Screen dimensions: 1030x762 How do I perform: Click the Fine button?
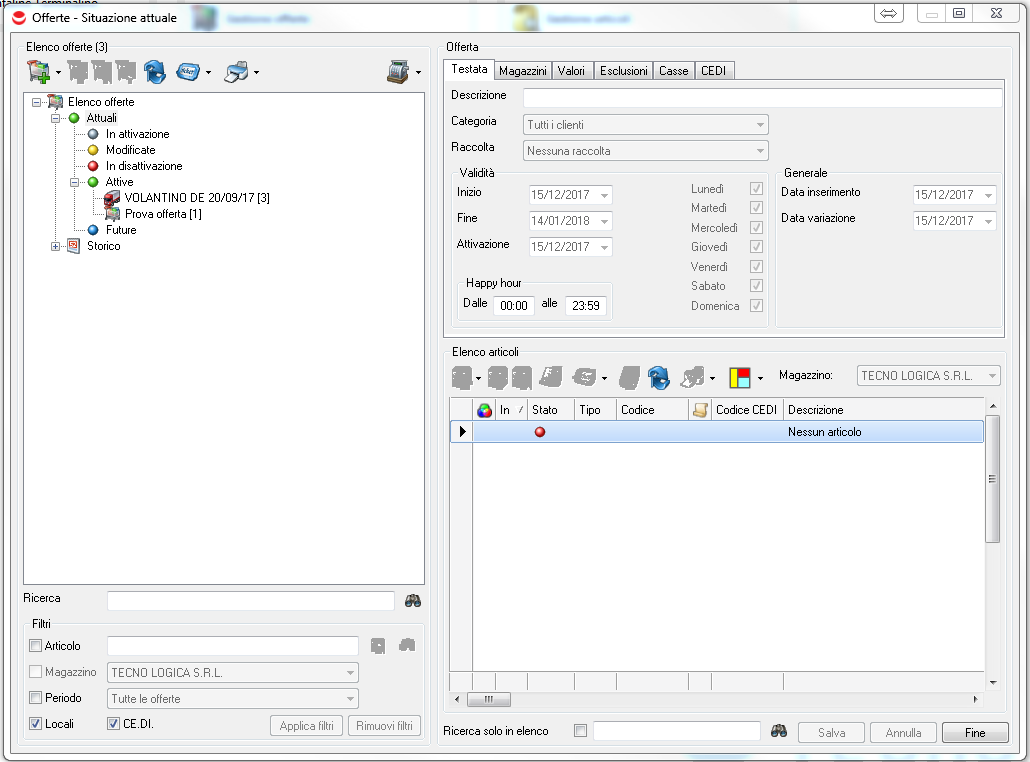(975, 732)
